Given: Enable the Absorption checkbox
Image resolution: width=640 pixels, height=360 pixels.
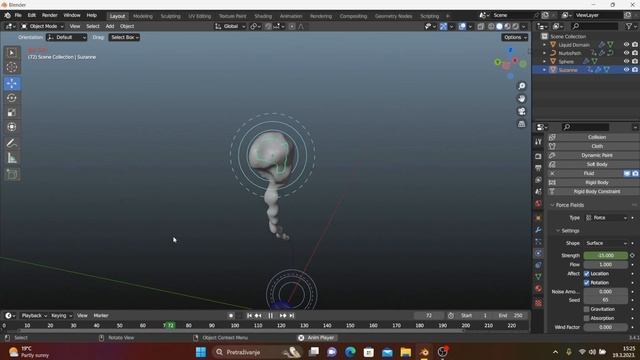Looking at the screenshot, I should point(587,318).
